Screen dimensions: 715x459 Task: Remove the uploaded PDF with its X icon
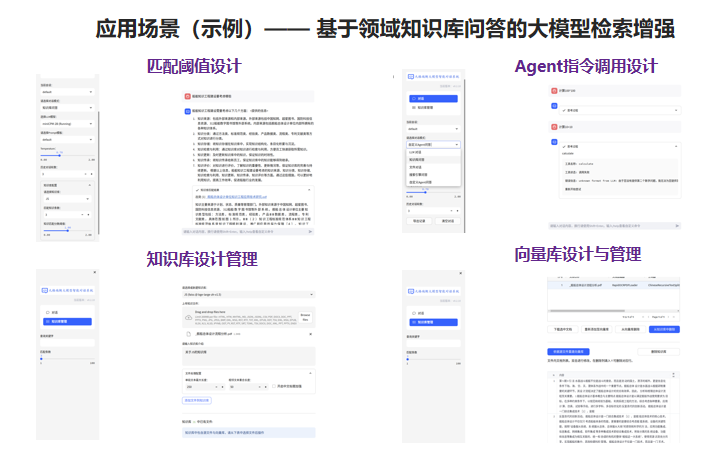pos(312,335)
